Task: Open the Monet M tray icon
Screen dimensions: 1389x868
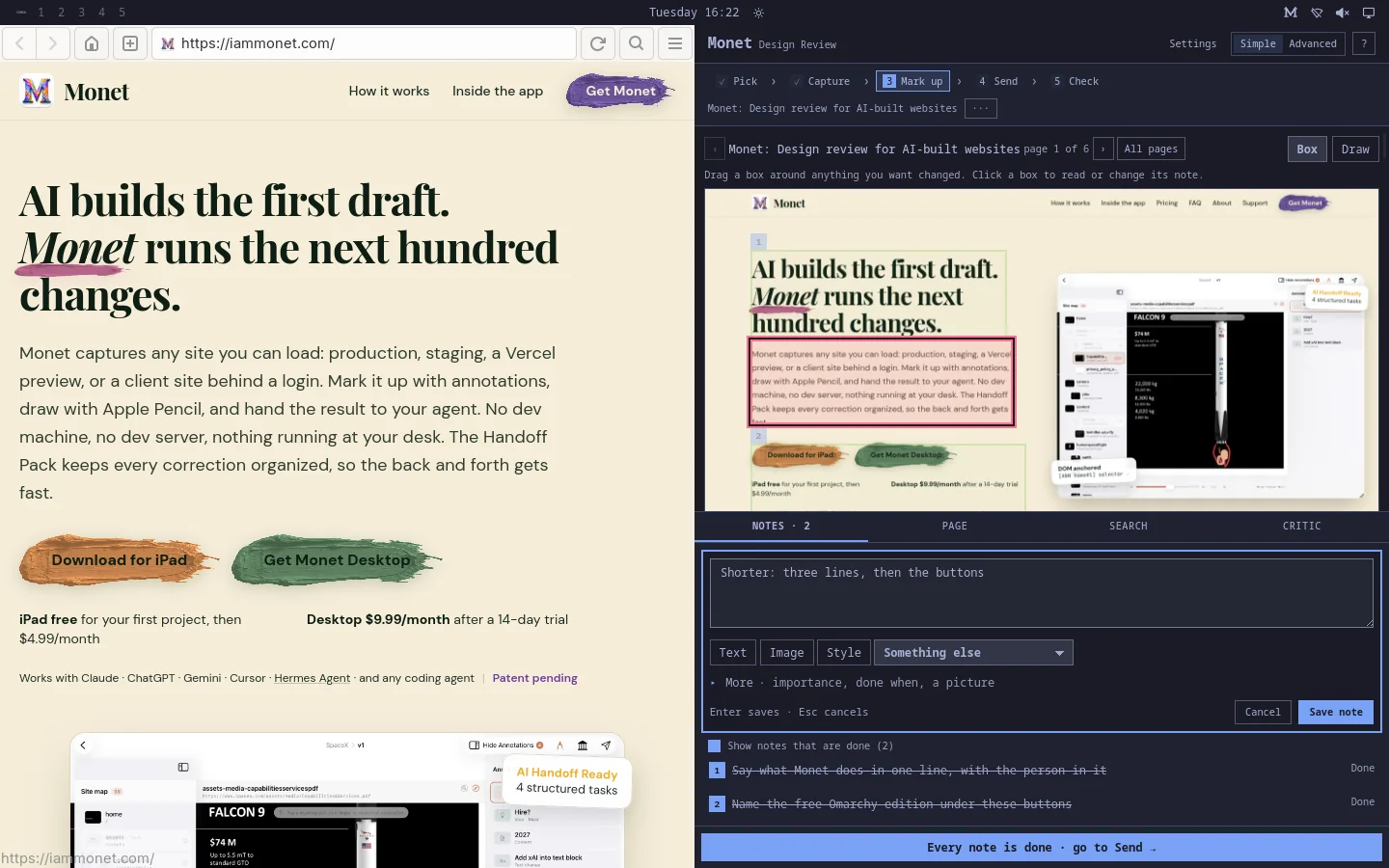Action: click(x=1291, y=13)
